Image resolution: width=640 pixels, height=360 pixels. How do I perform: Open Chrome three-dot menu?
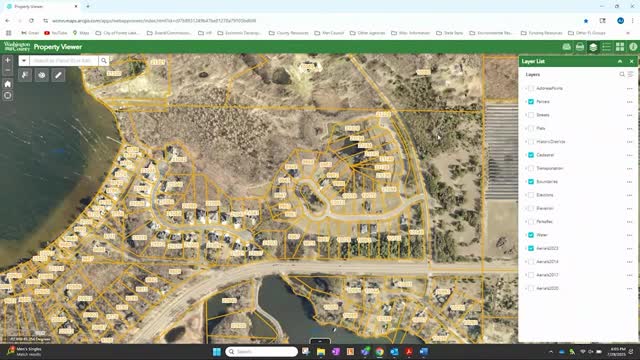633,20
